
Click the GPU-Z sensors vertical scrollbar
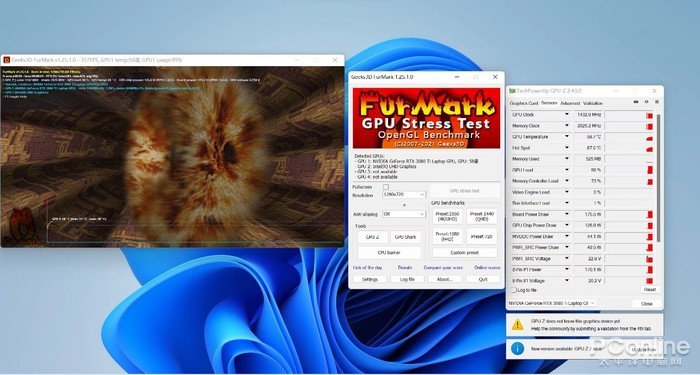pyautogui.click(x=658, y=179)
